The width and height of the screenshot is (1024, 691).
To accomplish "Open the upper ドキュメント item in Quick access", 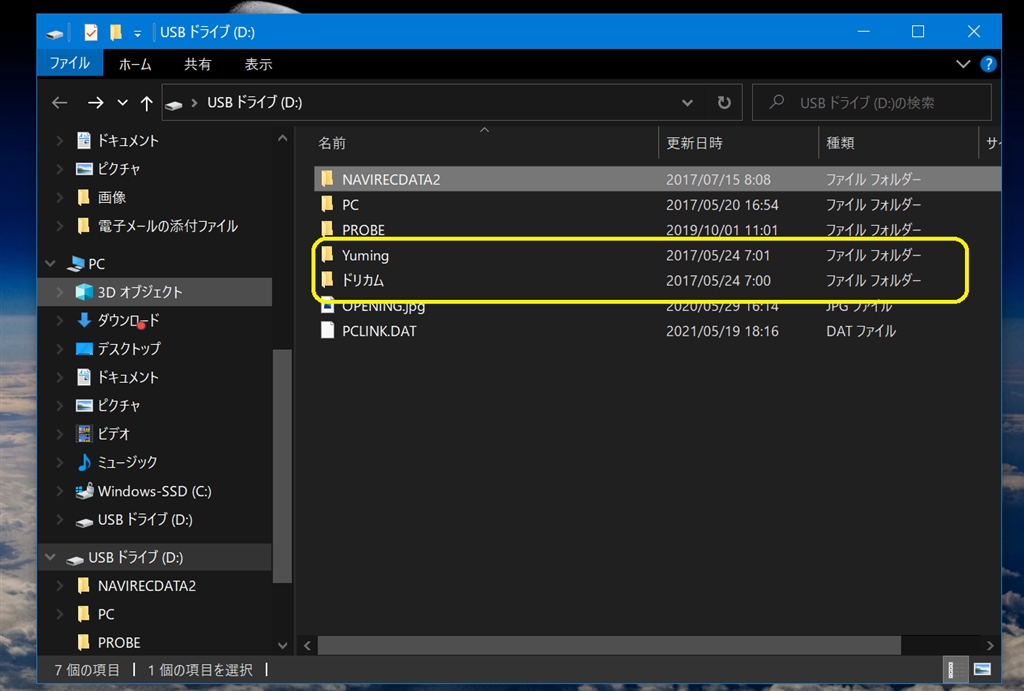I will pyautogui.click(x=128, y=140).
